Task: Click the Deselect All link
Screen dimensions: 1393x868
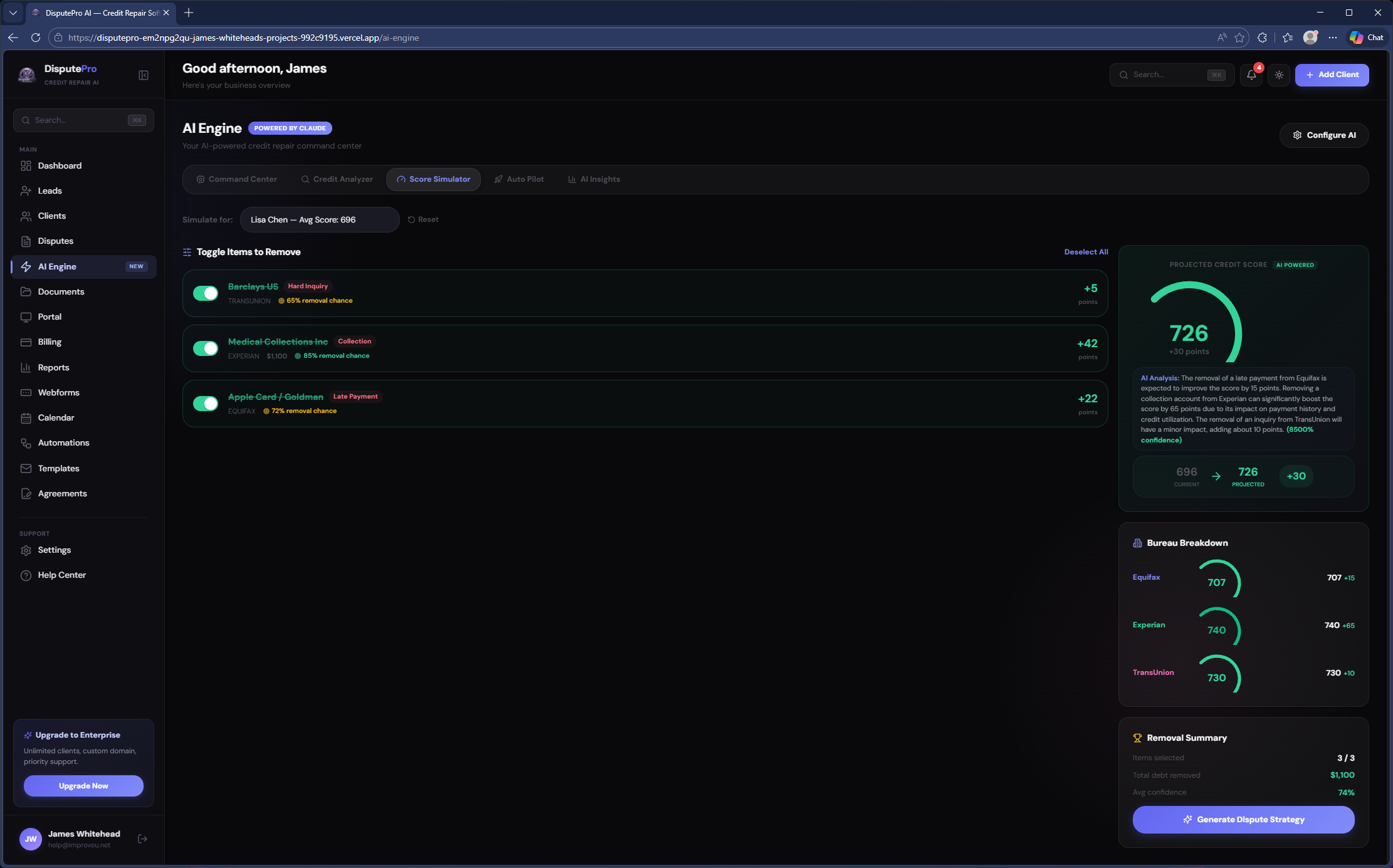Action: pos(1086,252)
